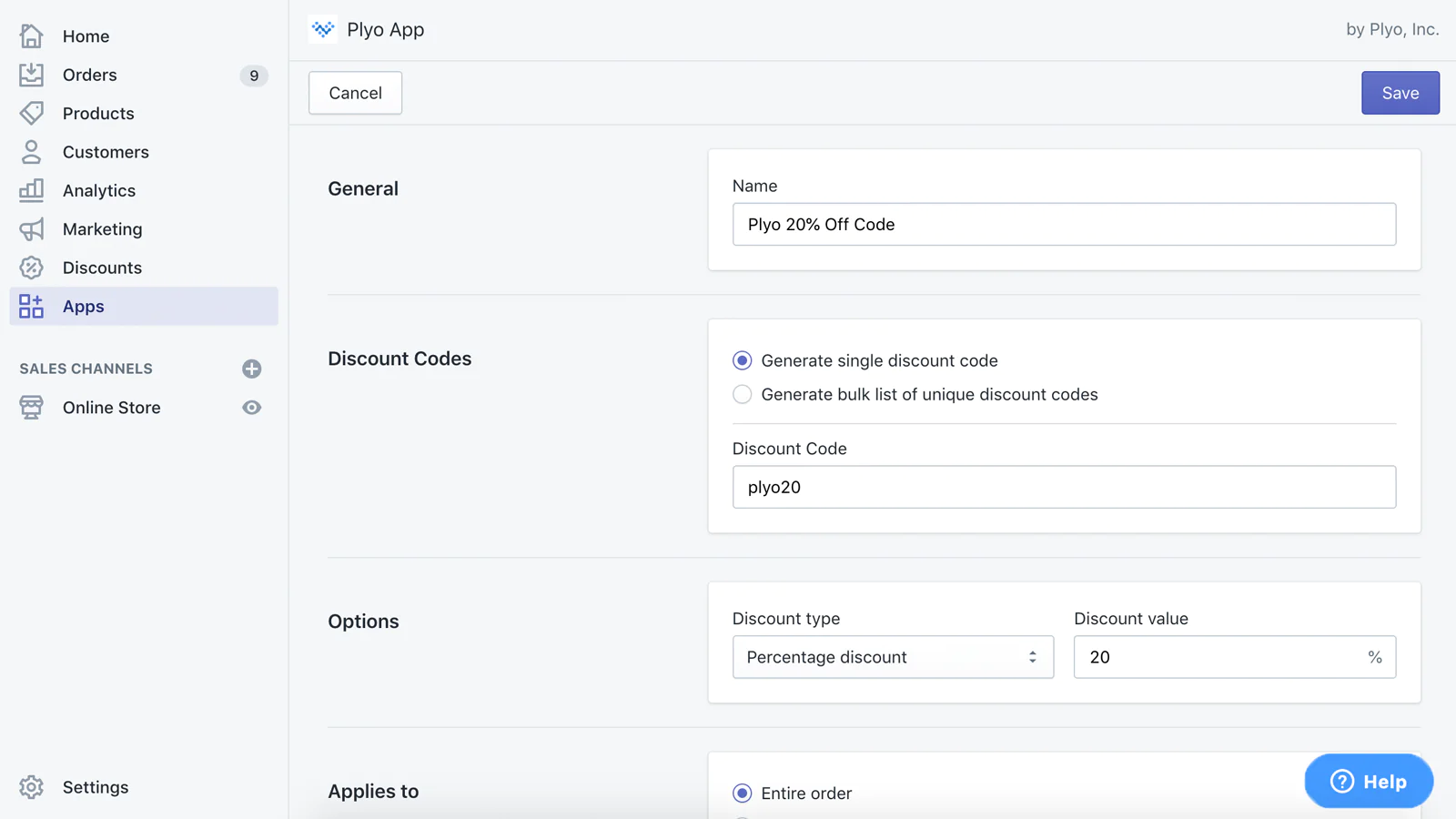Open Discounts in sidebar
The width and height of the screenshot is (1456, 819).
point(144,268)
